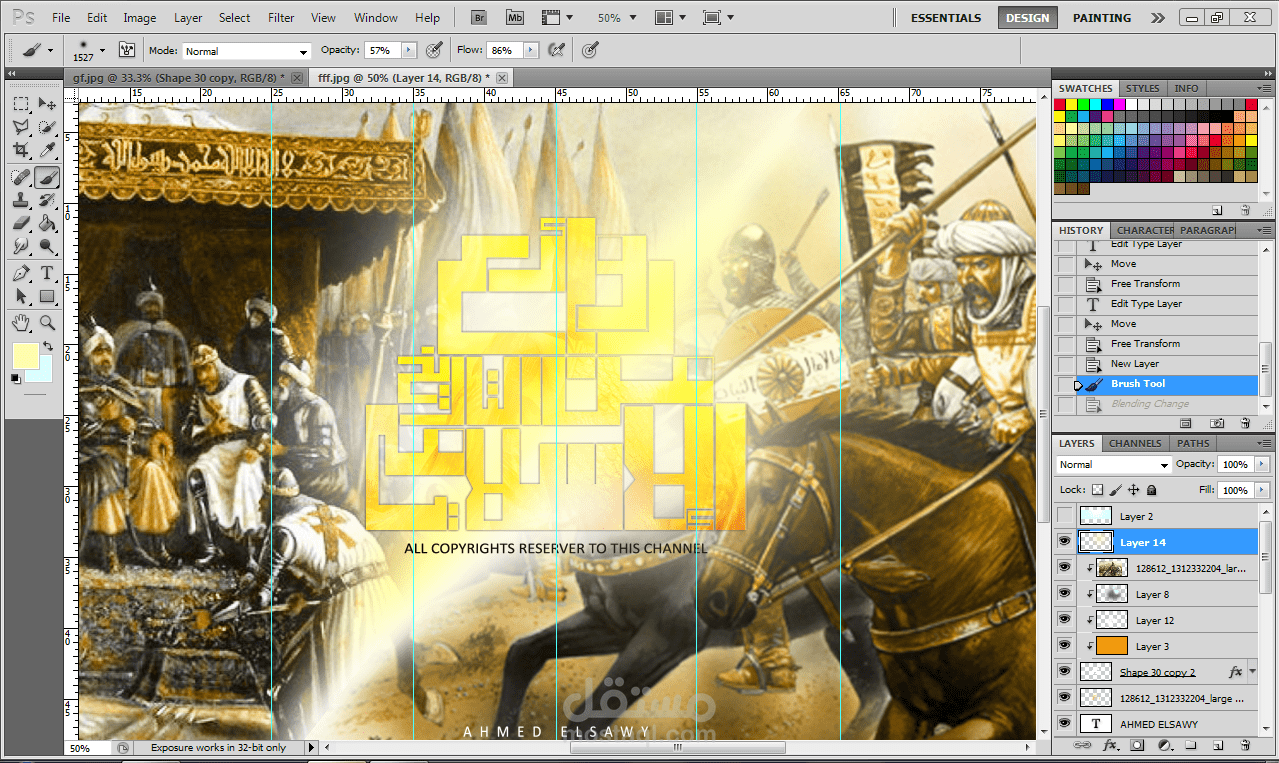Select the Paint Bucket tool

[47, 223]
